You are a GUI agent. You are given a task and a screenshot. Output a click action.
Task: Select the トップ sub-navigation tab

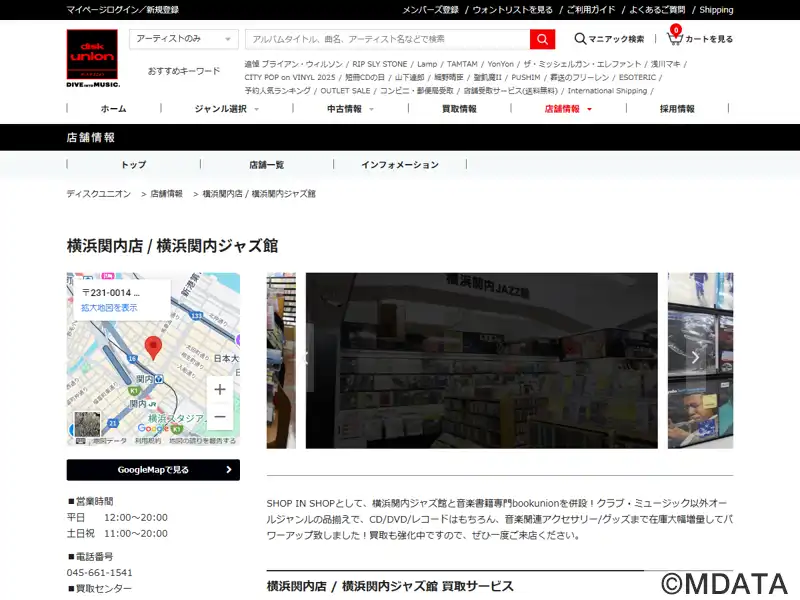click(x=133, y=164)
